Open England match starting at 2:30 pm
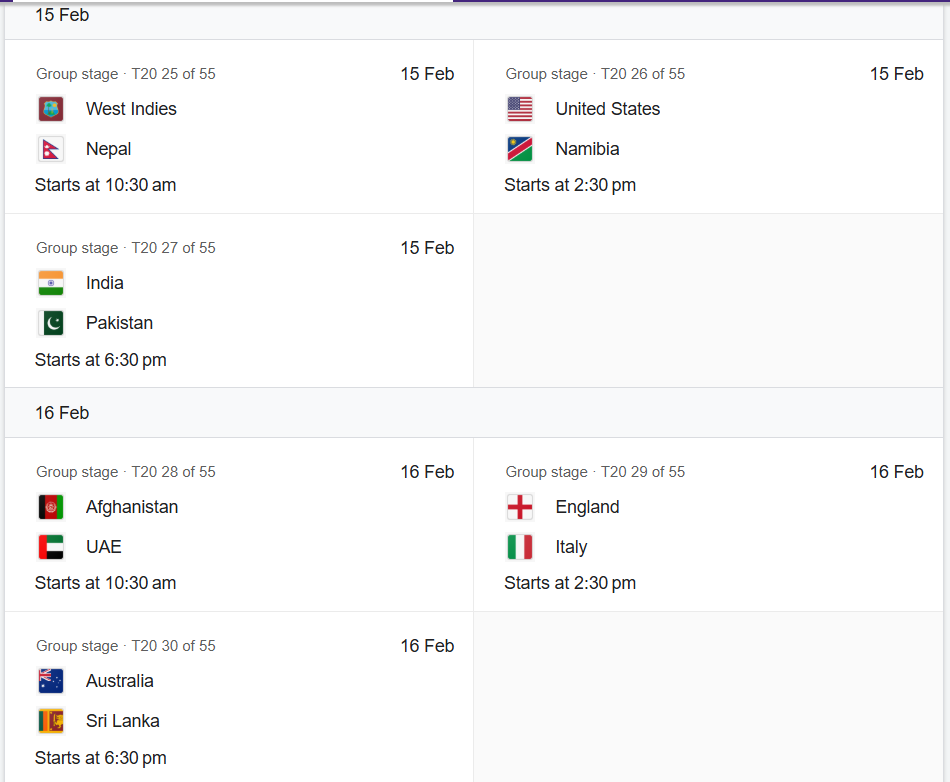Image resolution: width=950 pixels, height=782 pixels. 708,526
